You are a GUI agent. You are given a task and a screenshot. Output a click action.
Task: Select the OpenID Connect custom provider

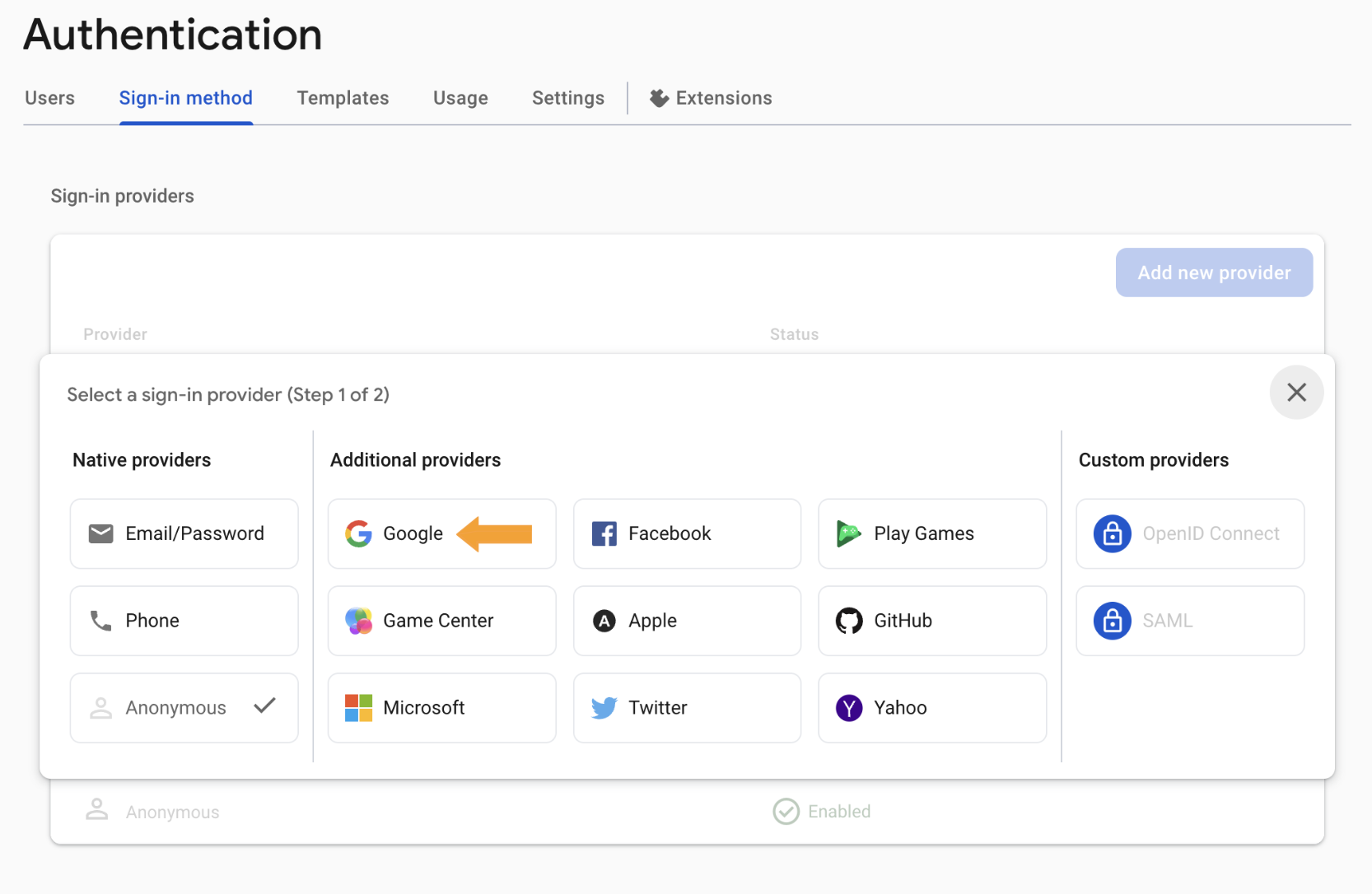point(1191,533)
